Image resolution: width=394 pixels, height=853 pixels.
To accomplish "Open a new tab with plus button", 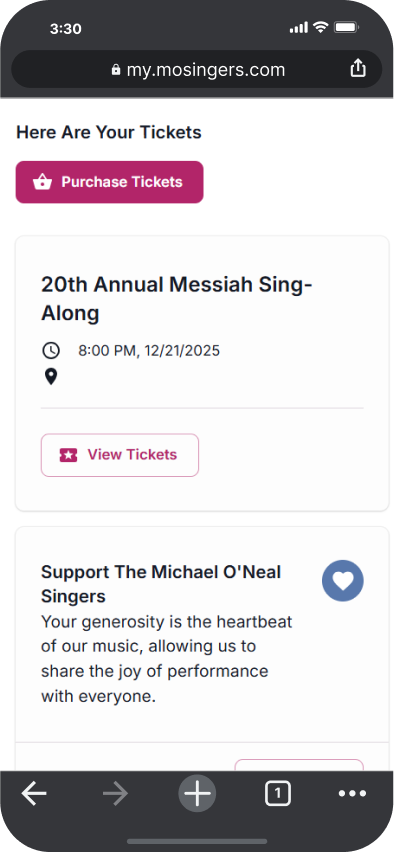I will [x=197, y=794].
